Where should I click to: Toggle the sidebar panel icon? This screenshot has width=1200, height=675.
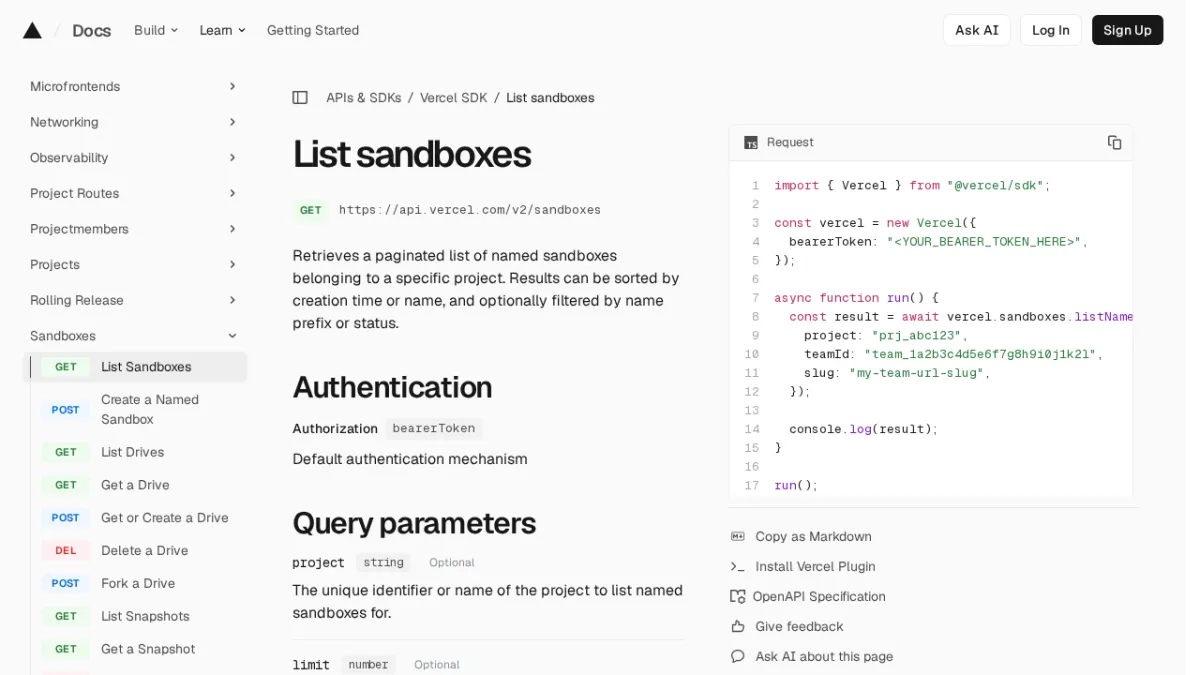pos(300,98)
